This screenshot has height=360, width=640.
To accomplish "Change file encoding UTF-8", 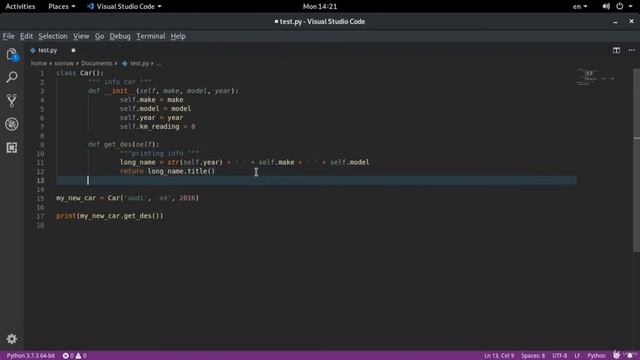I will click(x=560, y=356).
